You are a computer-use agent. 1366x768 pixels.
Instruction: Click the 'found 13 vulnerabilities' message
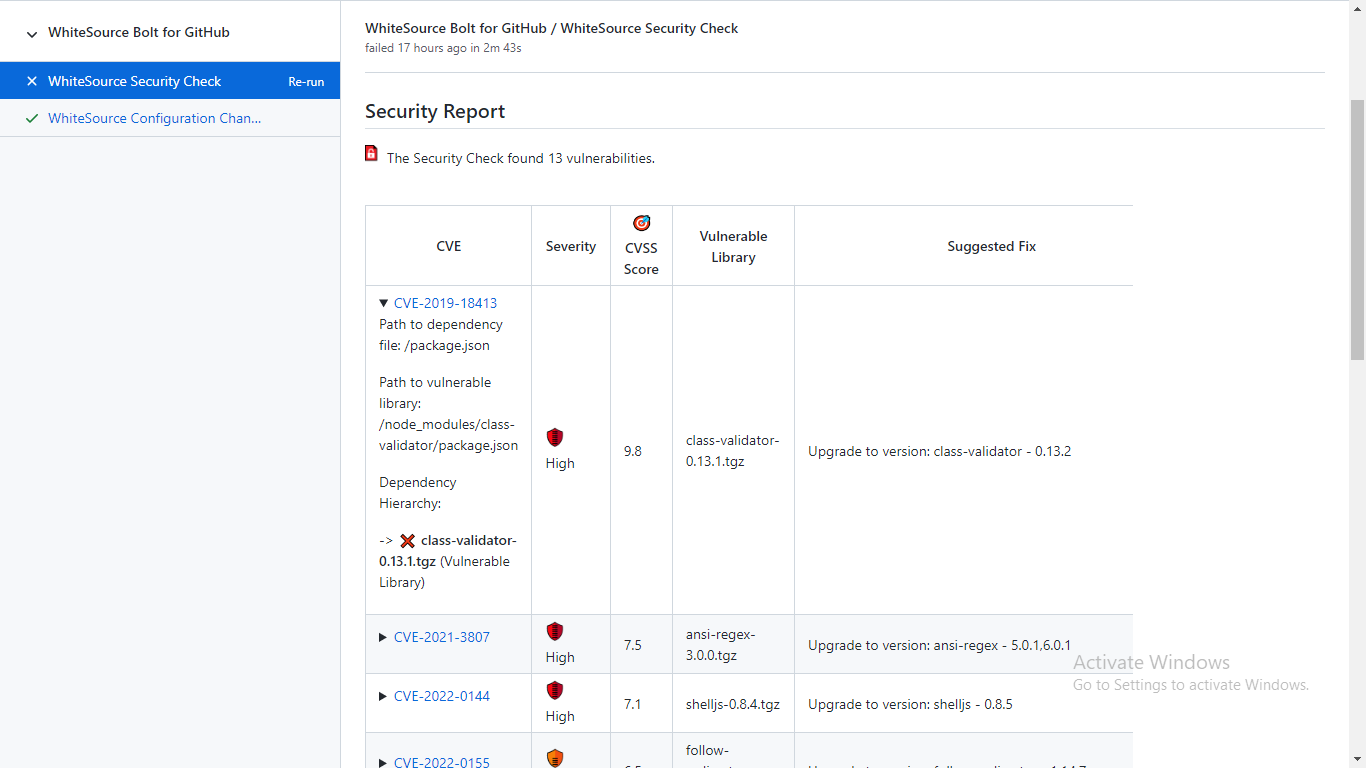coord(521,158)
